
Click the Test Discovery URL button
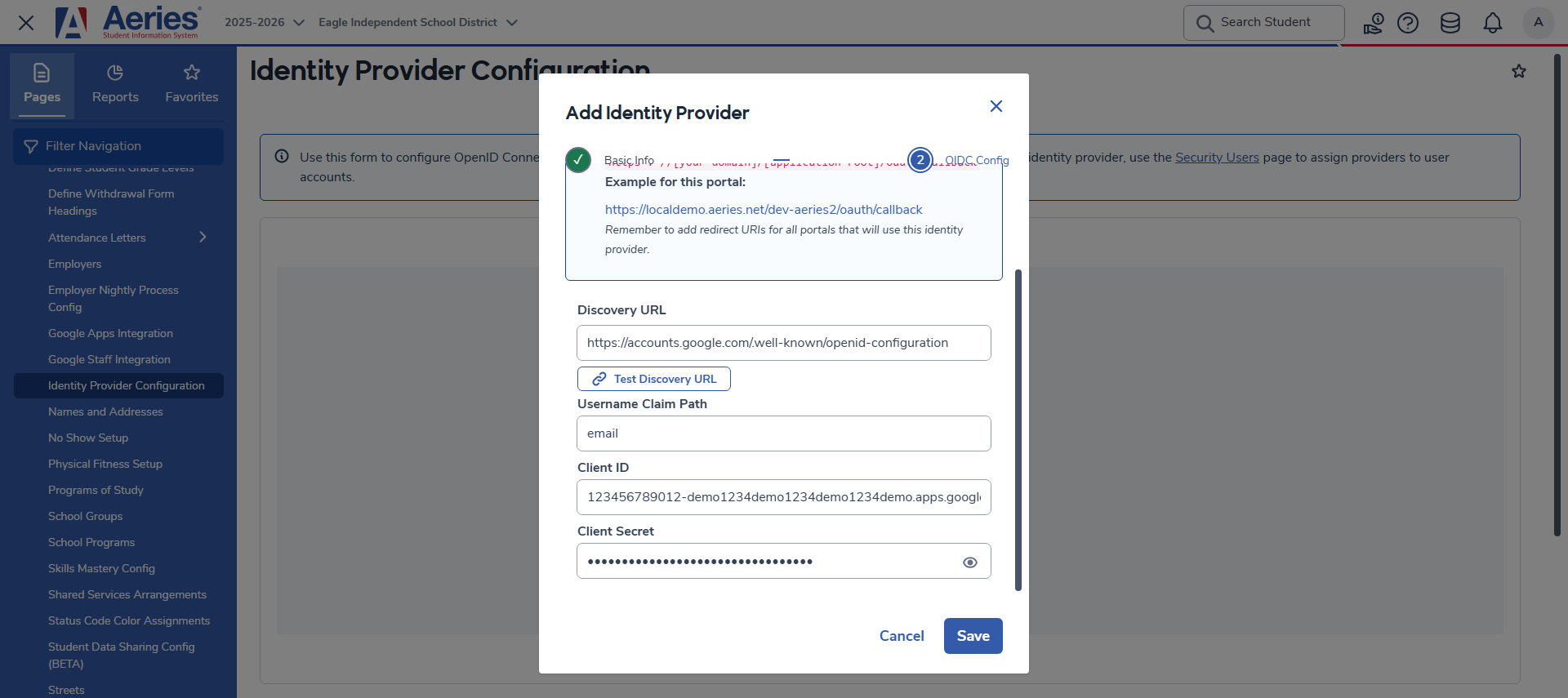tap(653, 378)
